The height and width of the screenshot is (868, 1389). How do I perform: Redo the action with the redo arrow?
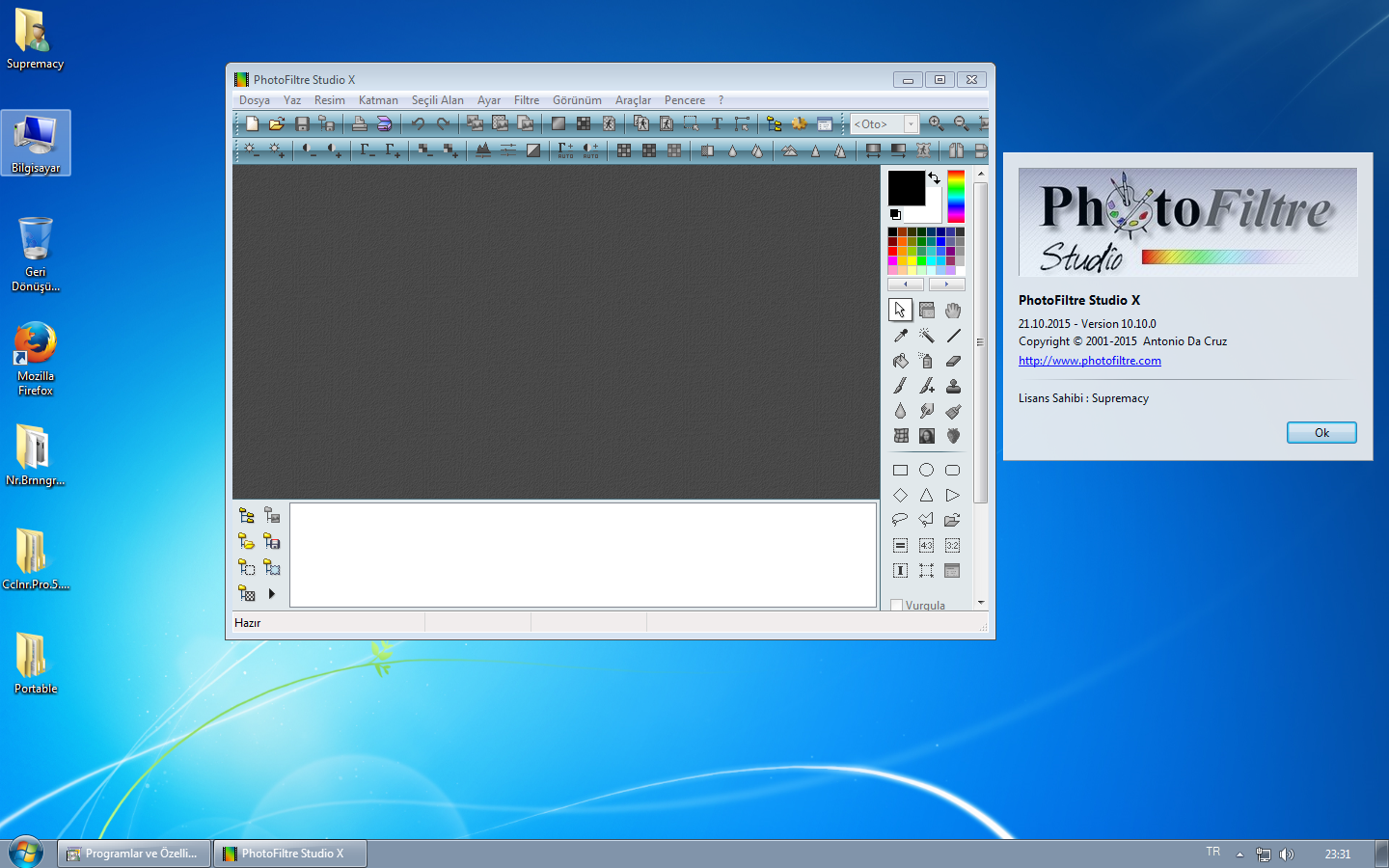point(443,123)
